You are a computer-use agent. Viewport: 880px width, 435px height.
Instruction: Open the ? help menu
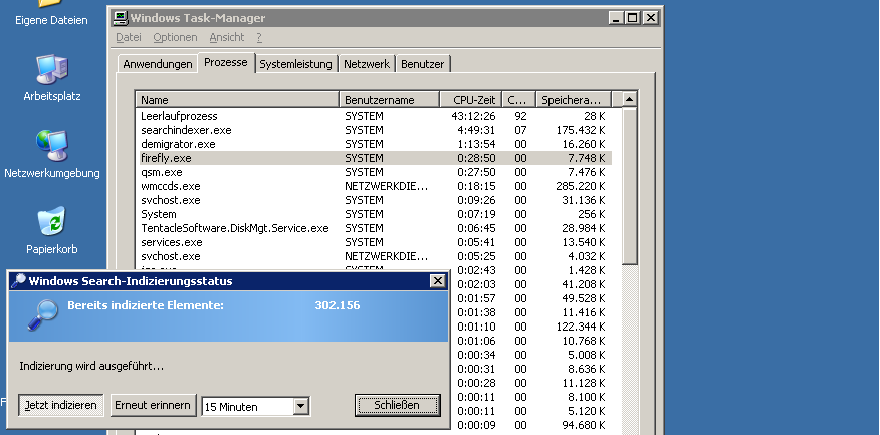pos(259,37)
